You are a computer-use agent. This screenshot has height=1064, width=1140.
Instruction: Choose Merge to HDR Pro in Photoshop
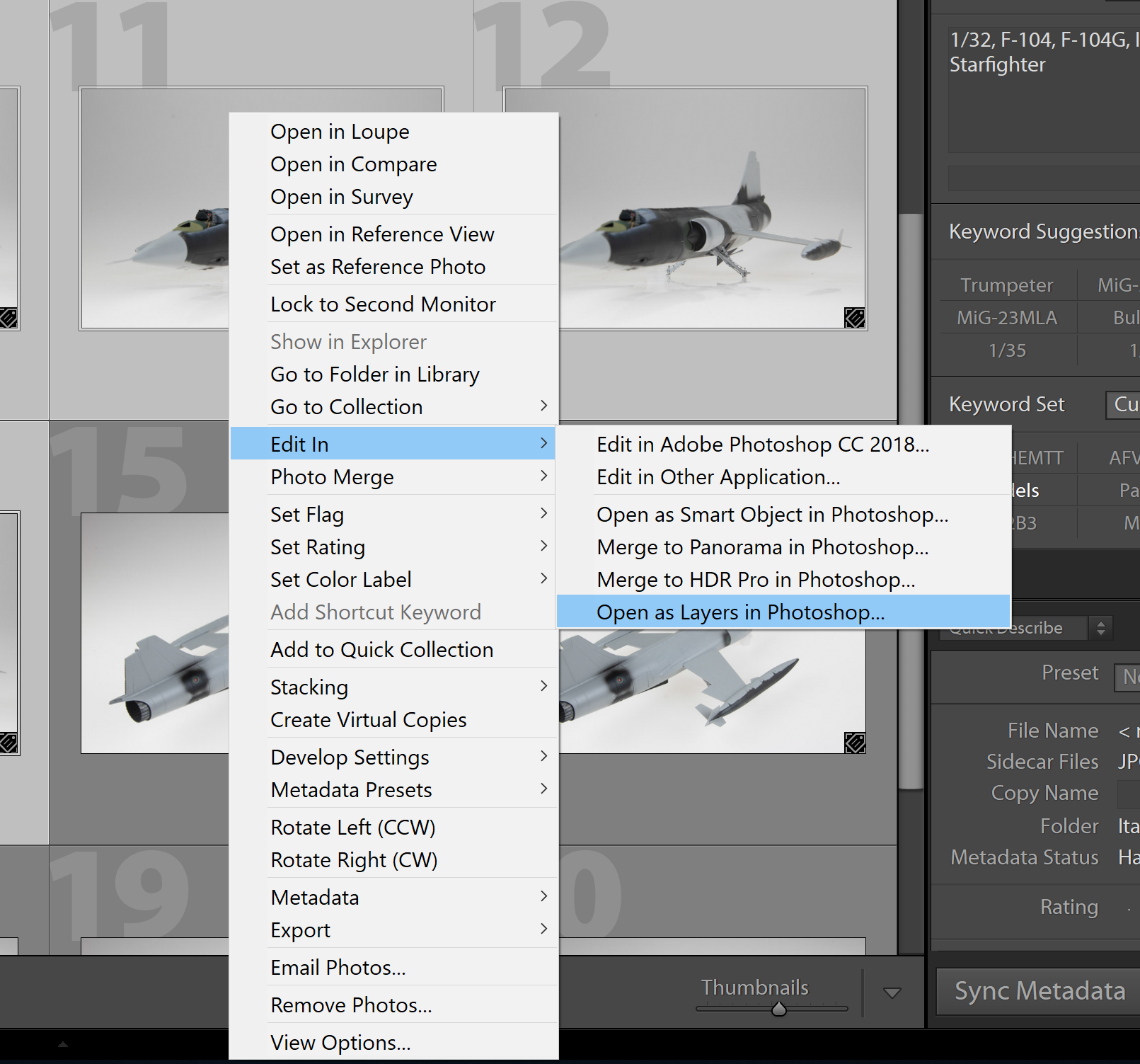(755, 580)
